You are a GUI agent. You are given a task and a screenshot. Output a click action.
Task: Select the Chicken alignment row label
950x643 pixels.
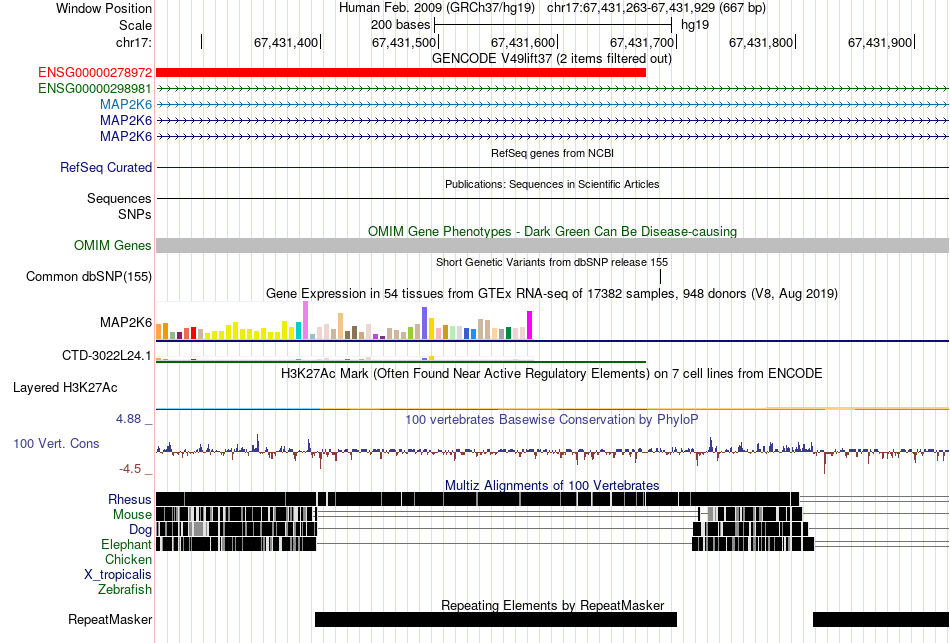coord(128,559)
